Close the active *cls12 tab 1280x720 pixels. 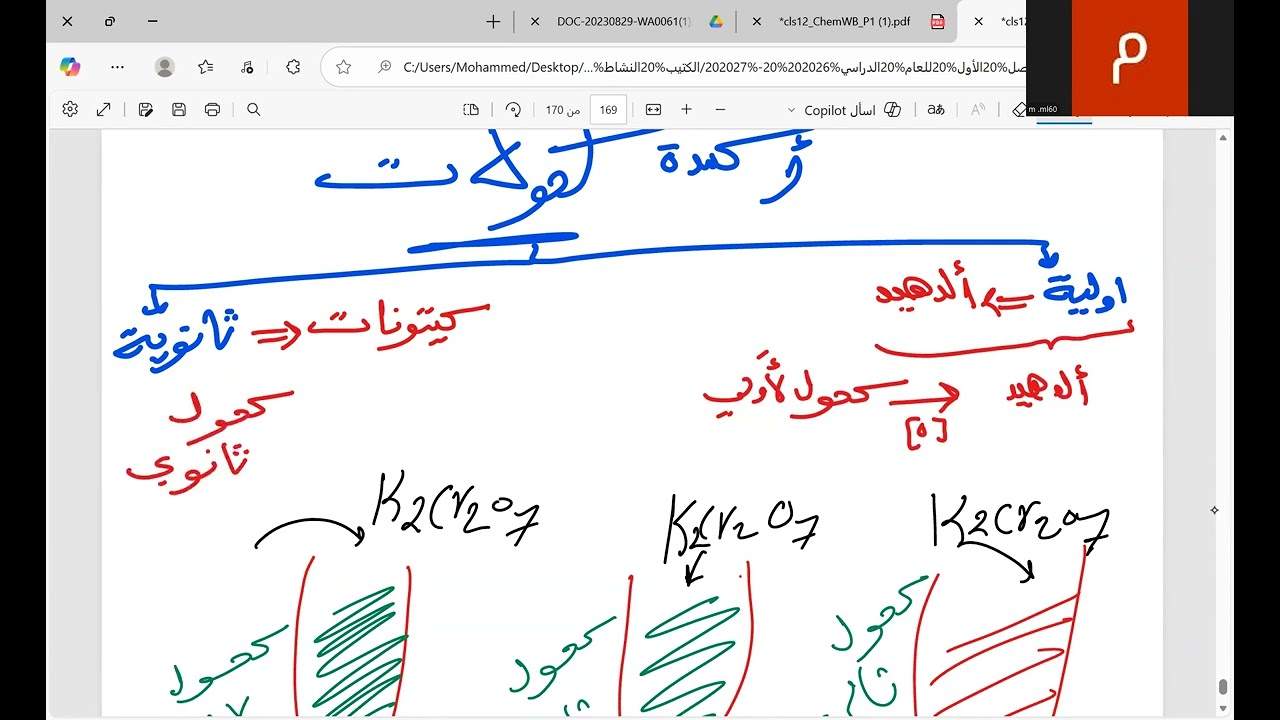pyautogui.click(x=978, y=21)
